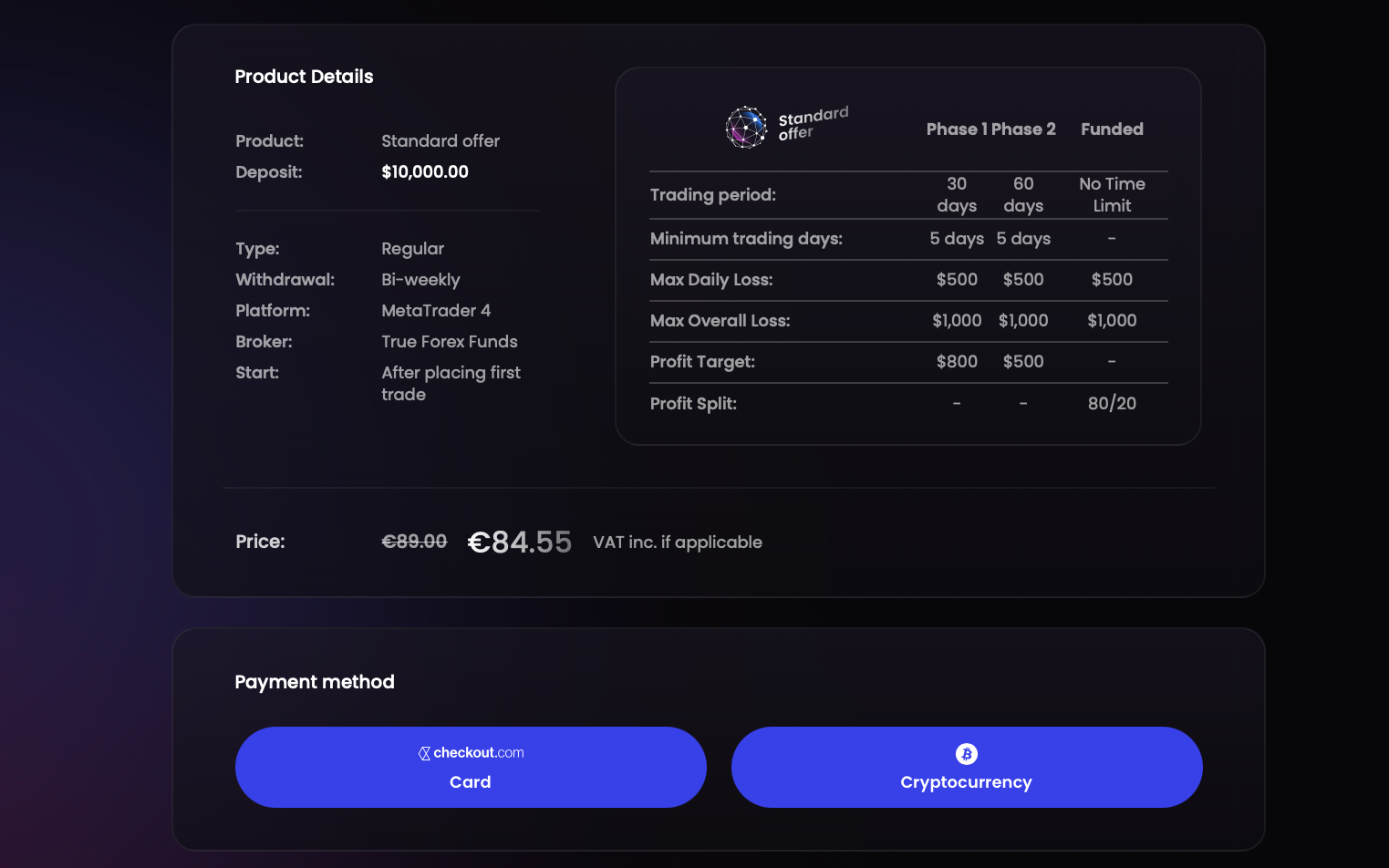This screenshot has width=1389, height=868.
Task: Click the Profit Target row label
Action: click(702, 362)
